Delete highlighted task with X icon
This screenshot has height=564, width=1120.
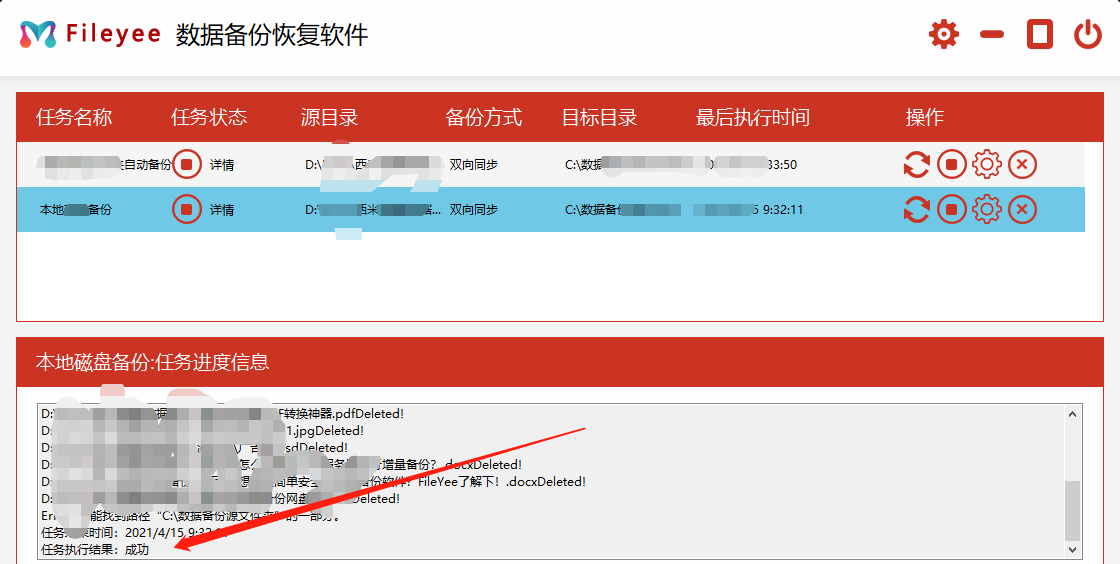[1022, 209]
